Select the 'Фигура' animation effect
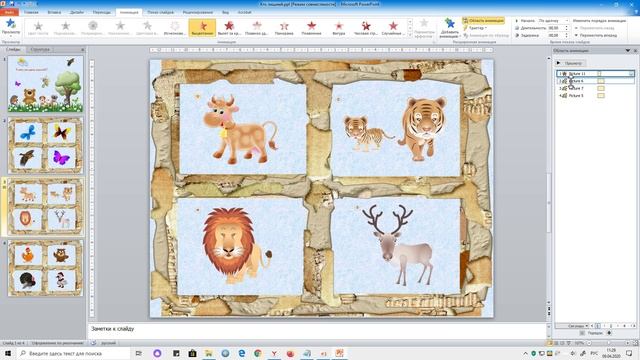This screenshot has height=360, width=640. tap(339, 28)
